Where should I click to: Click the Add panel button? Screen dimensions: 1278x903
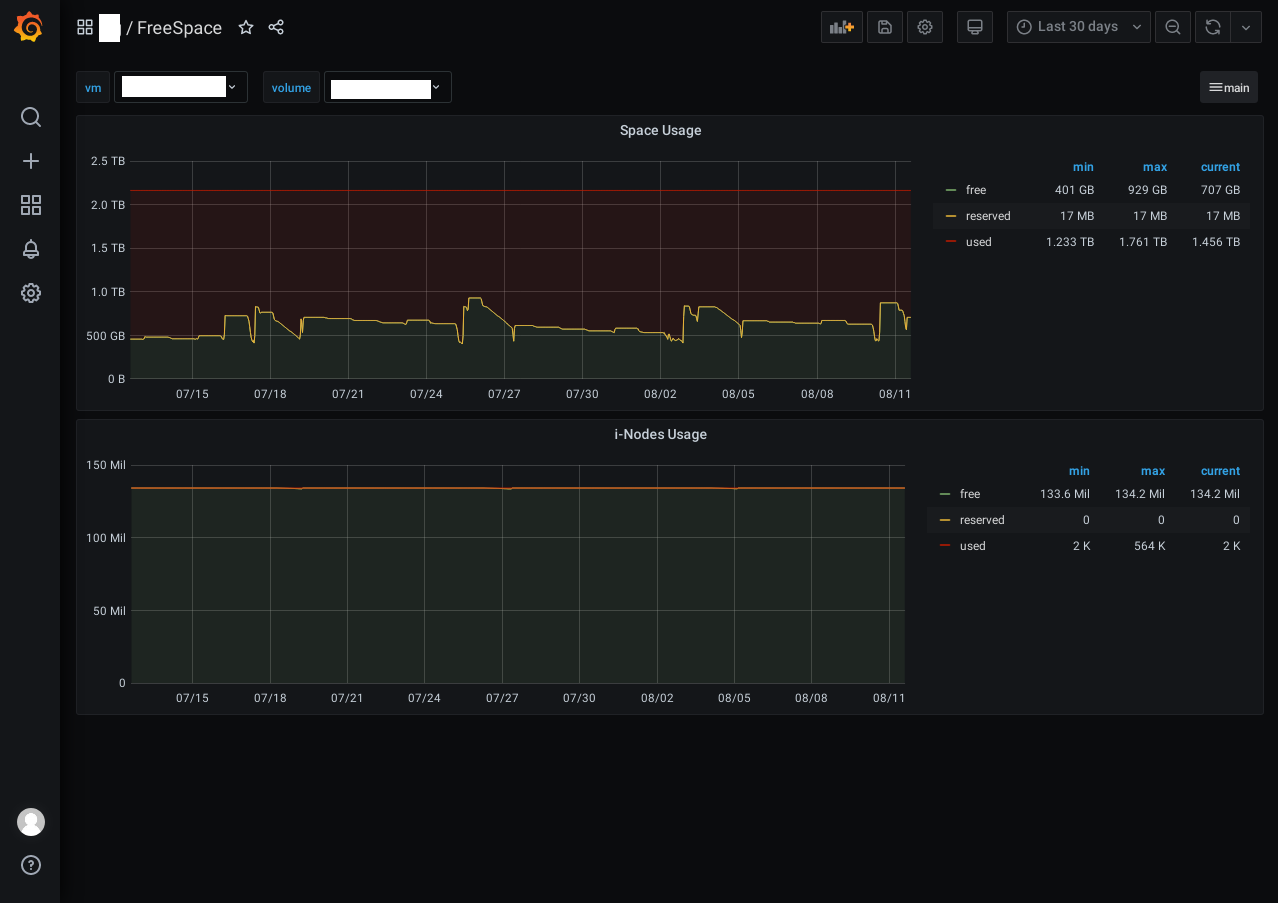841,27
